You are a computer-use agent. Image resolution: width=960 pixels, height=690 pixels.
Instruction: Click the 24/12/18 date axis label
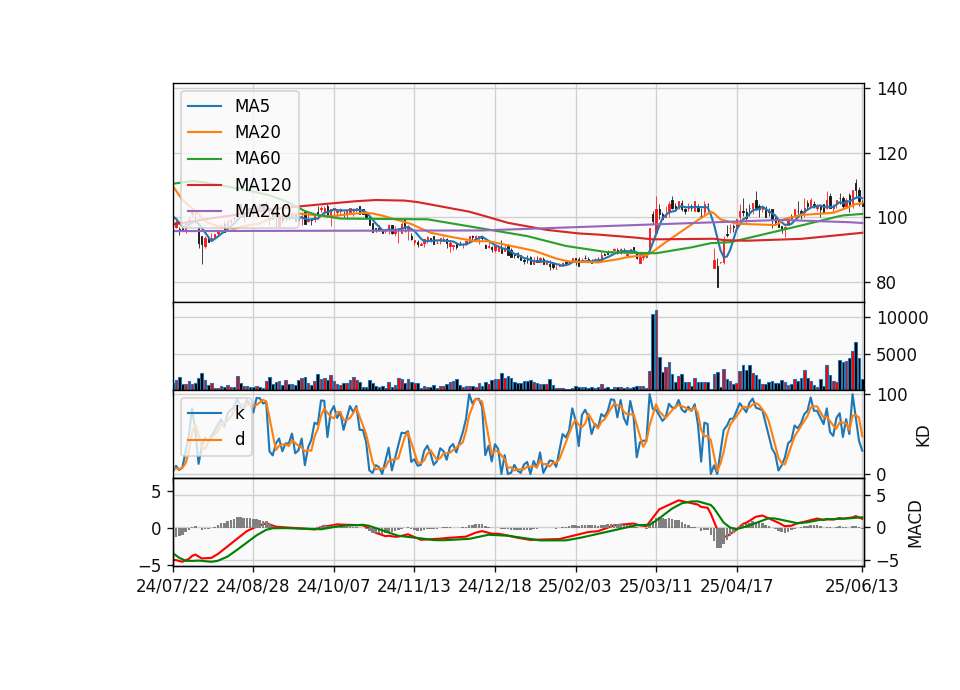point(495,586)
